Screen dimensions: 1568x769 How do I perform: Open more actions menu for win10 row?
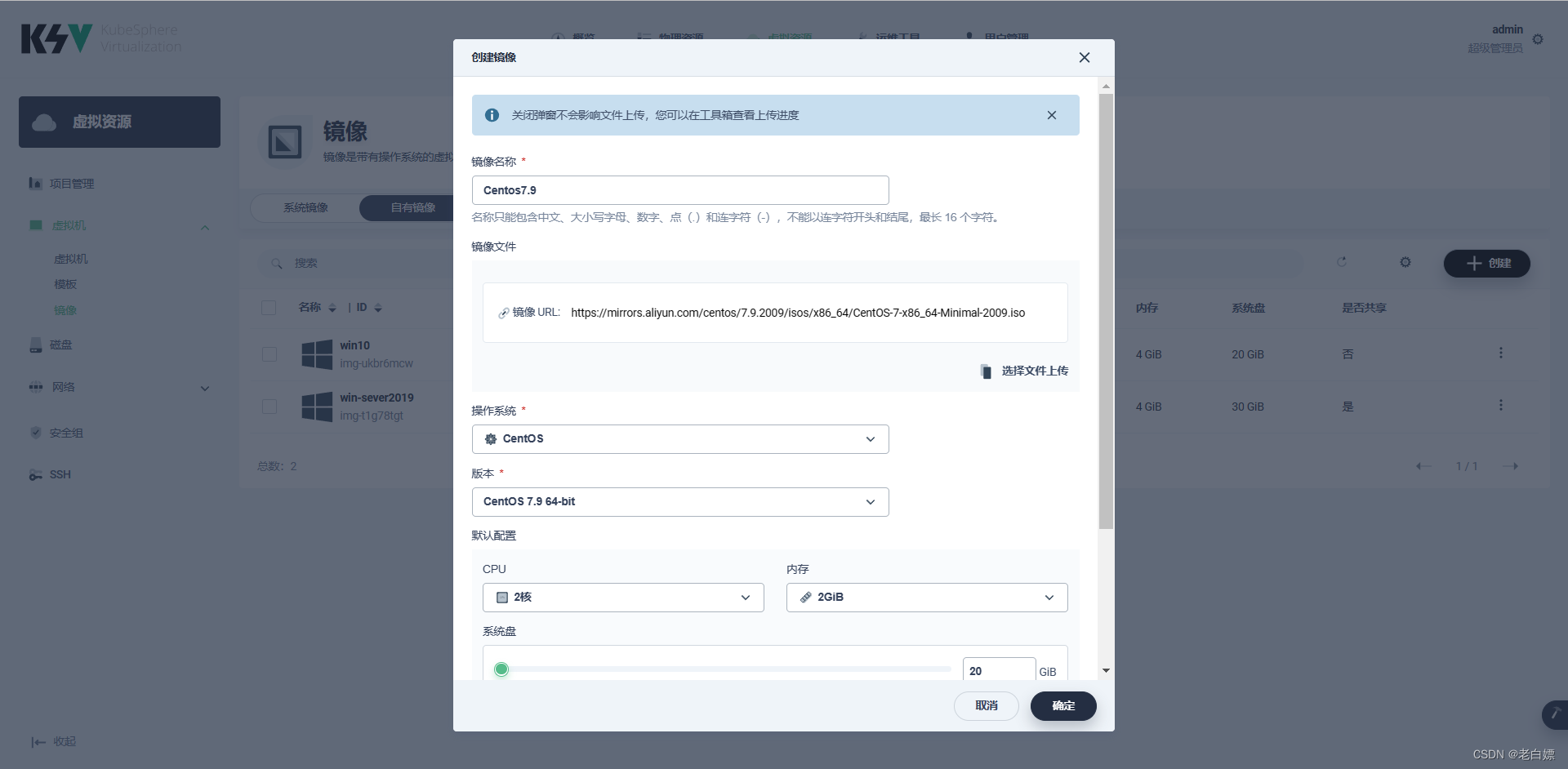coord(1500,353)
